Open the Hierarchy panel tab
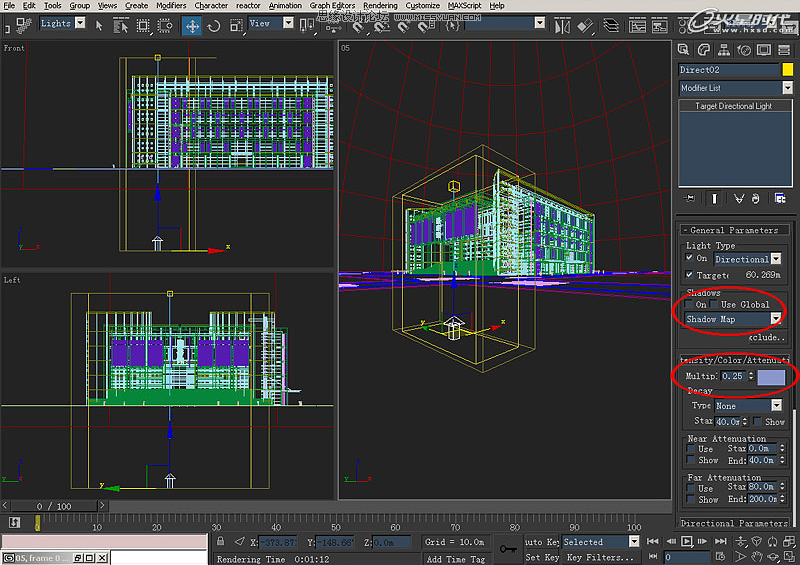 click(722, 49)
